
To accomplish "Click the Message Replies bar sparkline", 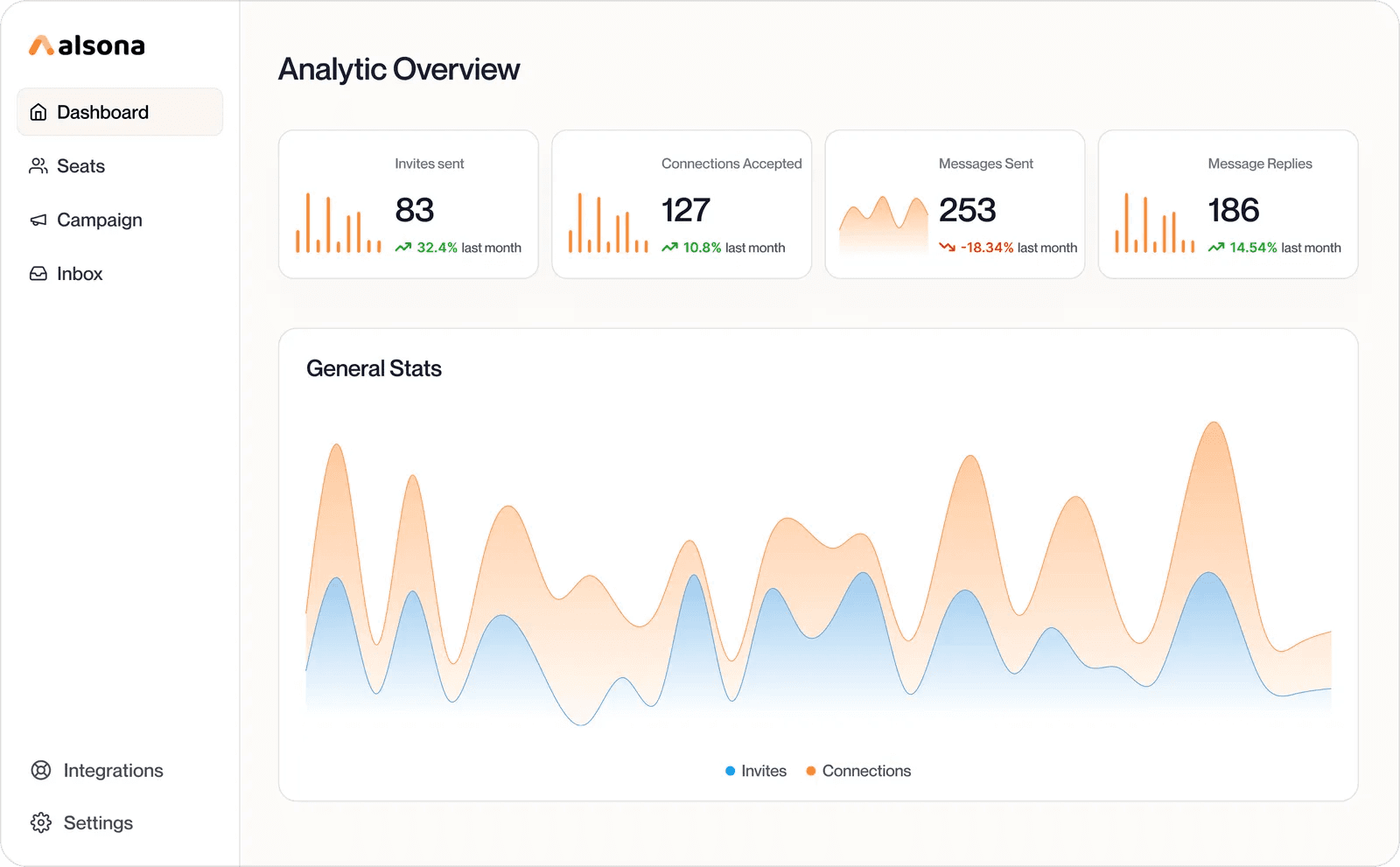I will (x=1154, y=224).
